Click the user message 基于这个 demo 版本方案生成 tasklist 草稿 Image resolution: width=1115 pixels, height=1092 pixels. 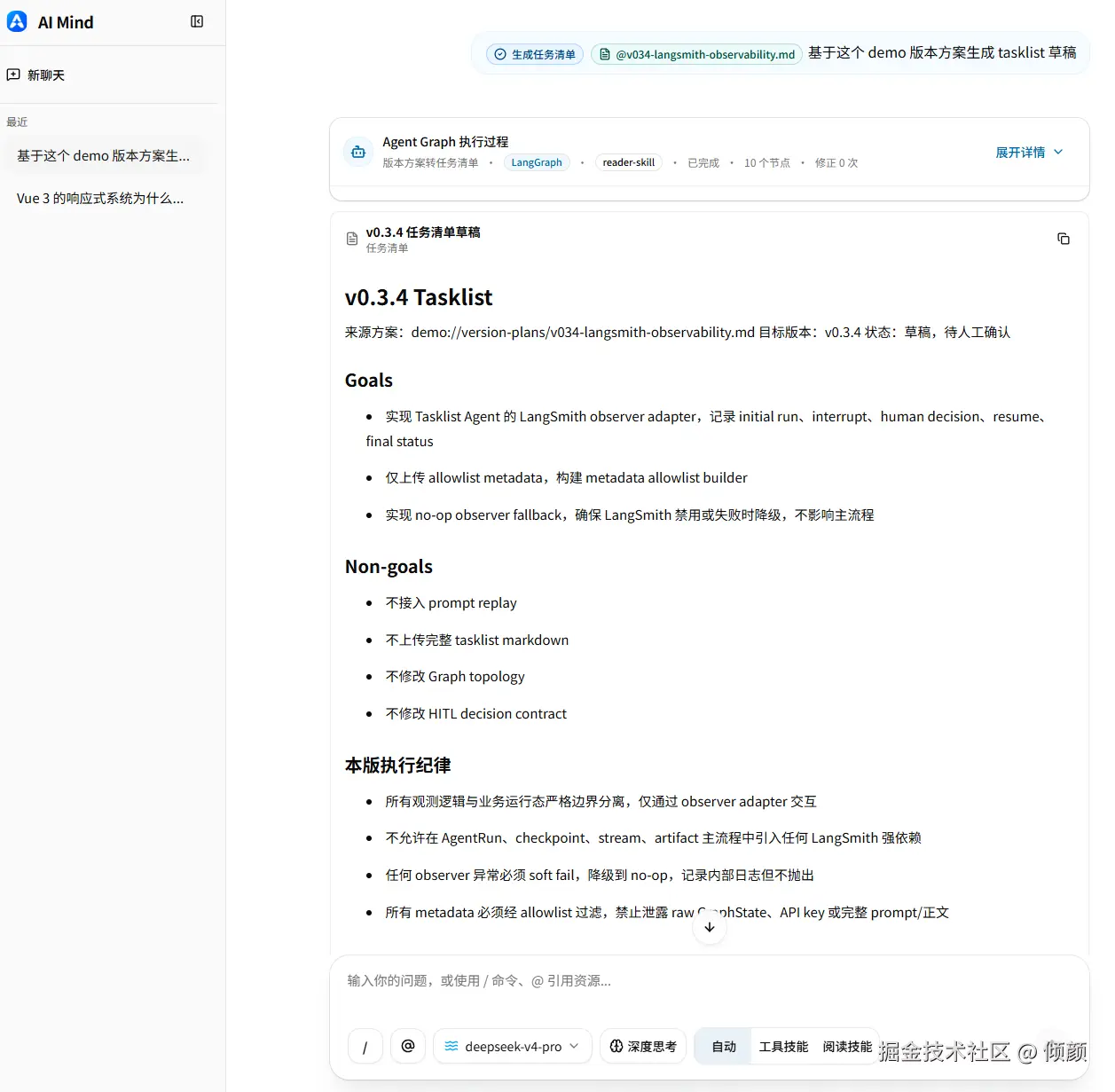942,53
